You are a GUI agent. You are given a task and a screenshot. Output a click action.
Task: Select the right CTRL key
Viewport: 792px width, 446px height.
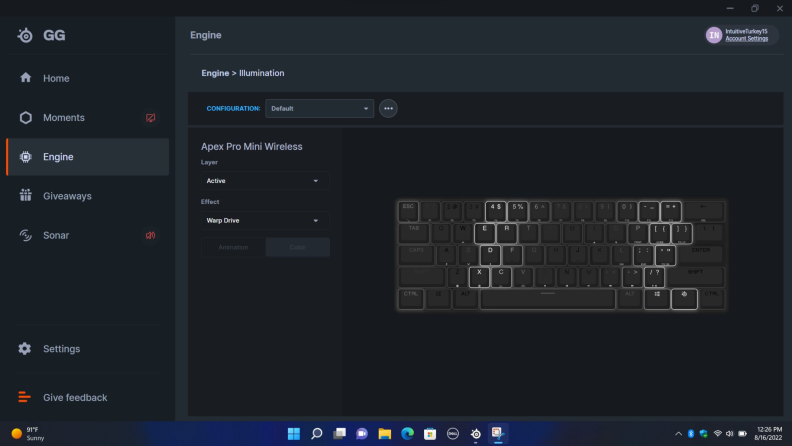tap(712, 299)
